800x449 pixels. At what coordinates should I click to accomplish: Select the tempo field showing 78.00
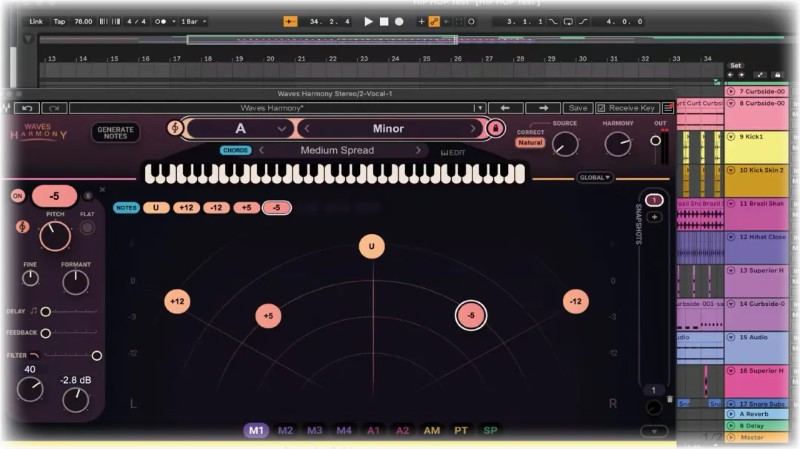coord(83,21)
